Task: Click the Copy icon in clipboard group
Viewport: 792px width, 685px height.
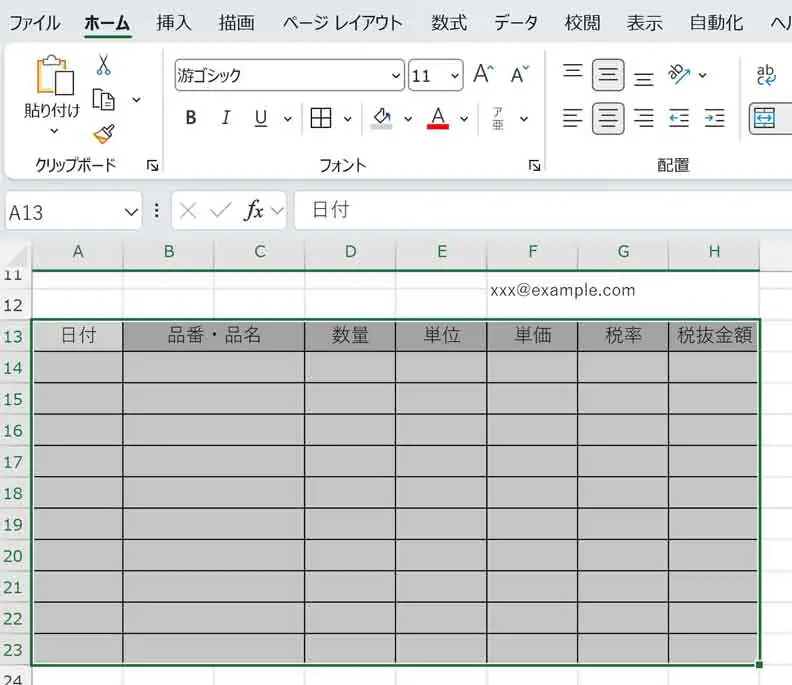Action: [x=103, y=99]
